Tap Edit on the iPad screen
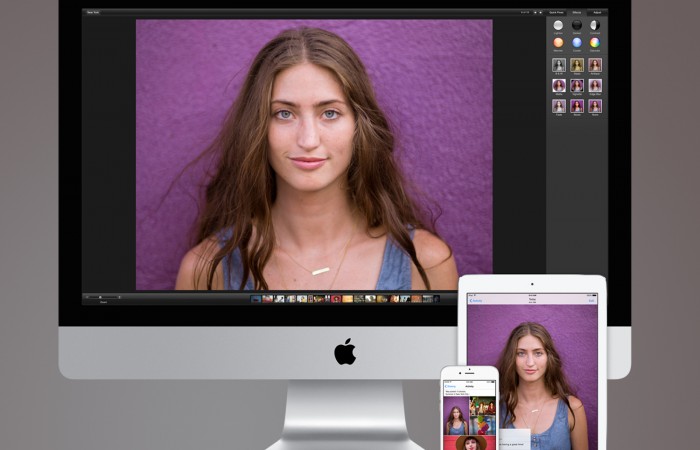700x450 pixels. pos(592,299)
